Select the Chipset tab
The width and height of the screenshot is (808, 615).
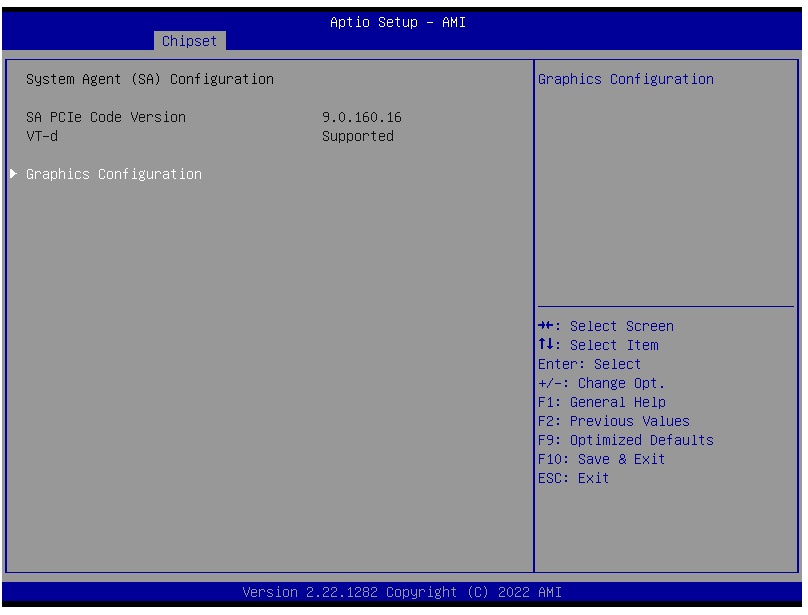point(189,41)
